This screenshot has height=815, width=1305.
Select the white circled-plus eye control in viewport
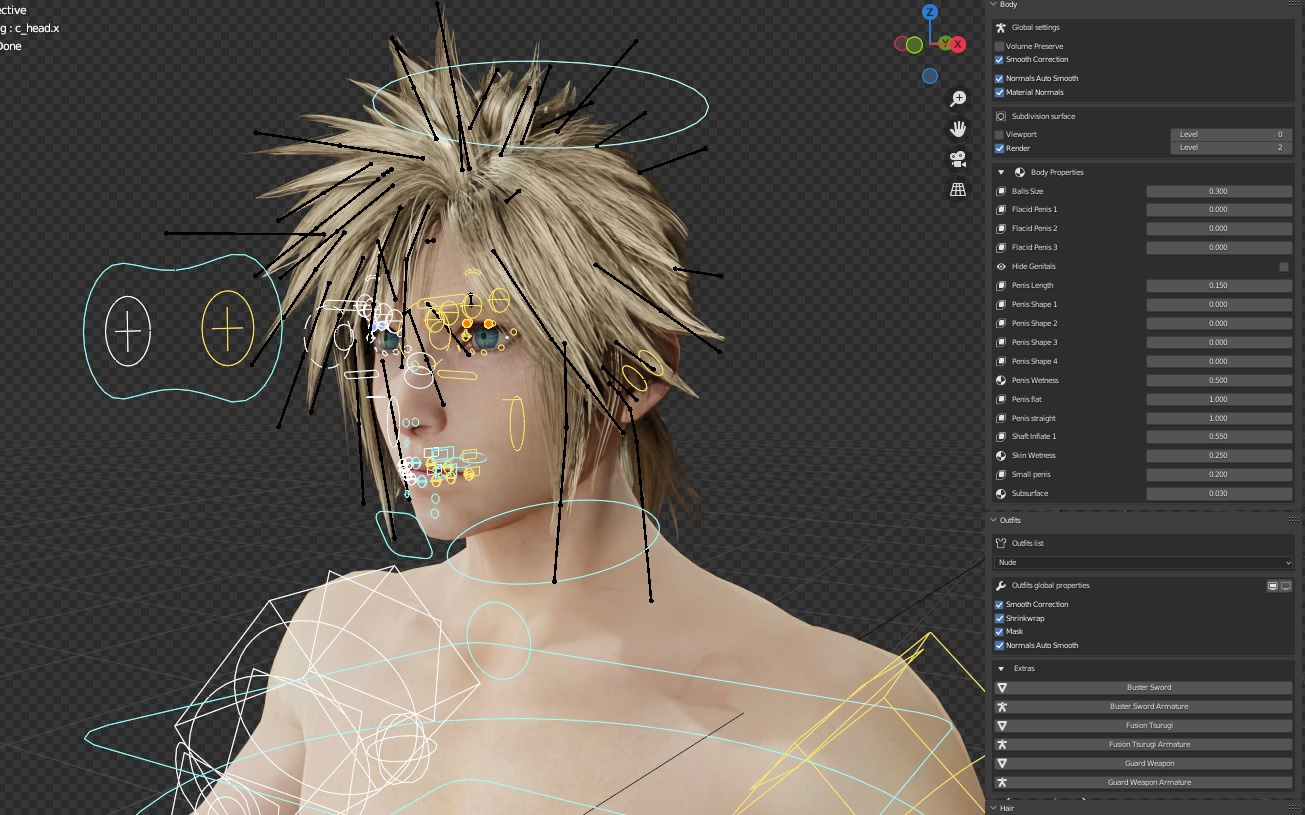(128, 330)
